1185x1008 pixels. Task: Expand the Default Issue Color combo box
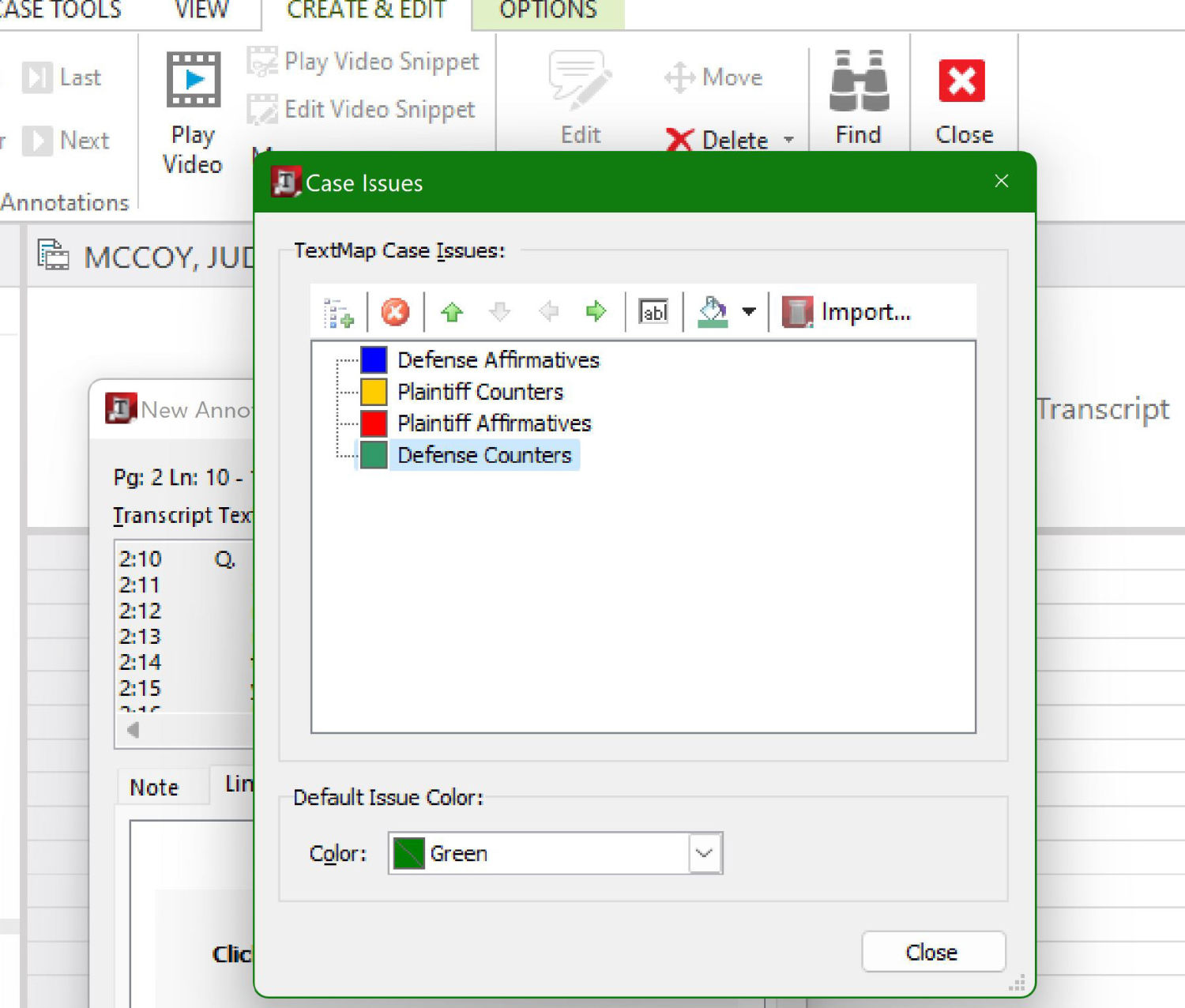pyautogui.click(x=705, y=853)
